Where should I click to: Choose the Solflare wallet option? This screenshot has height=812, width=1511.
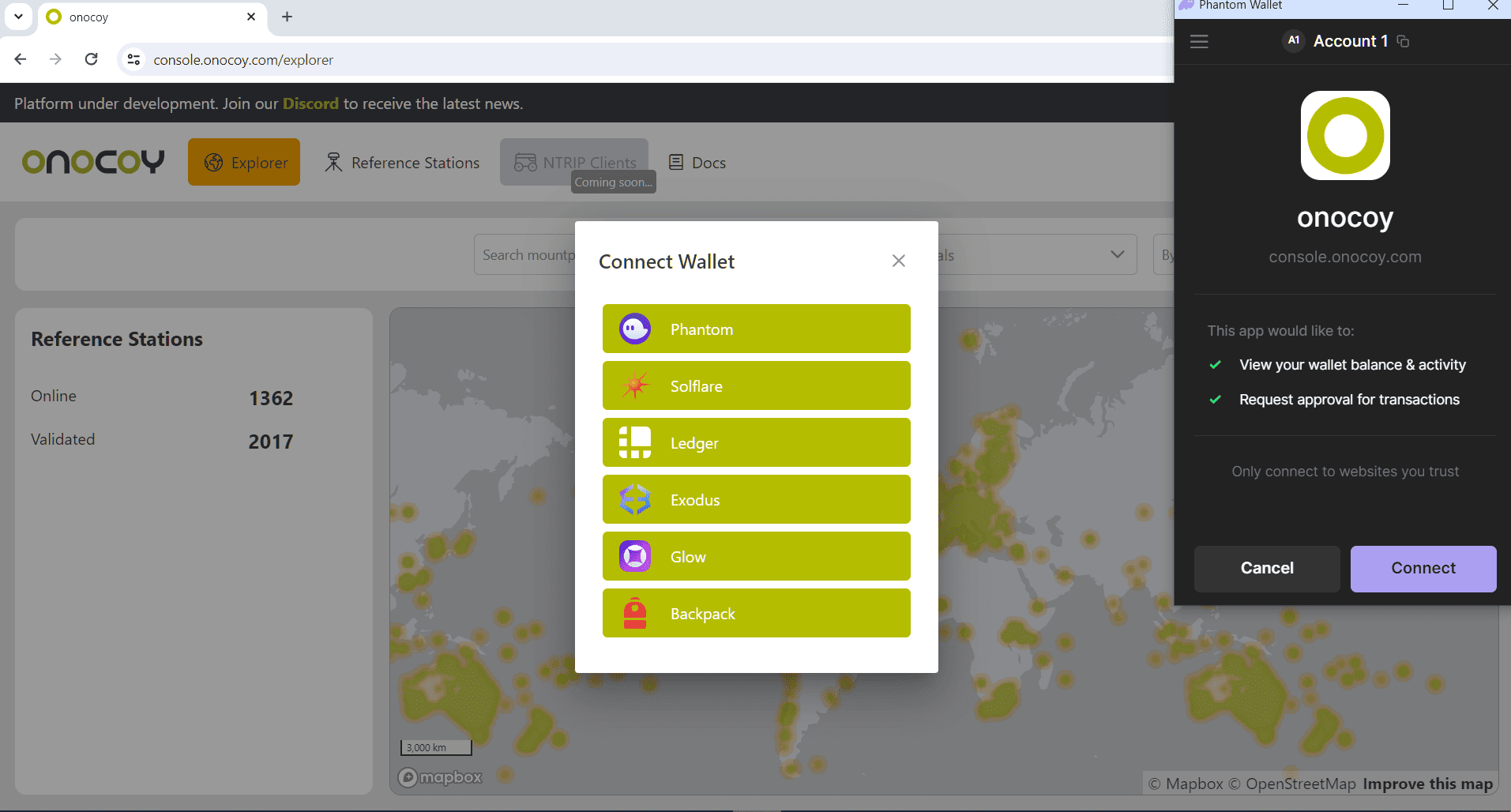pyautogui.click(x=756, y=385)
